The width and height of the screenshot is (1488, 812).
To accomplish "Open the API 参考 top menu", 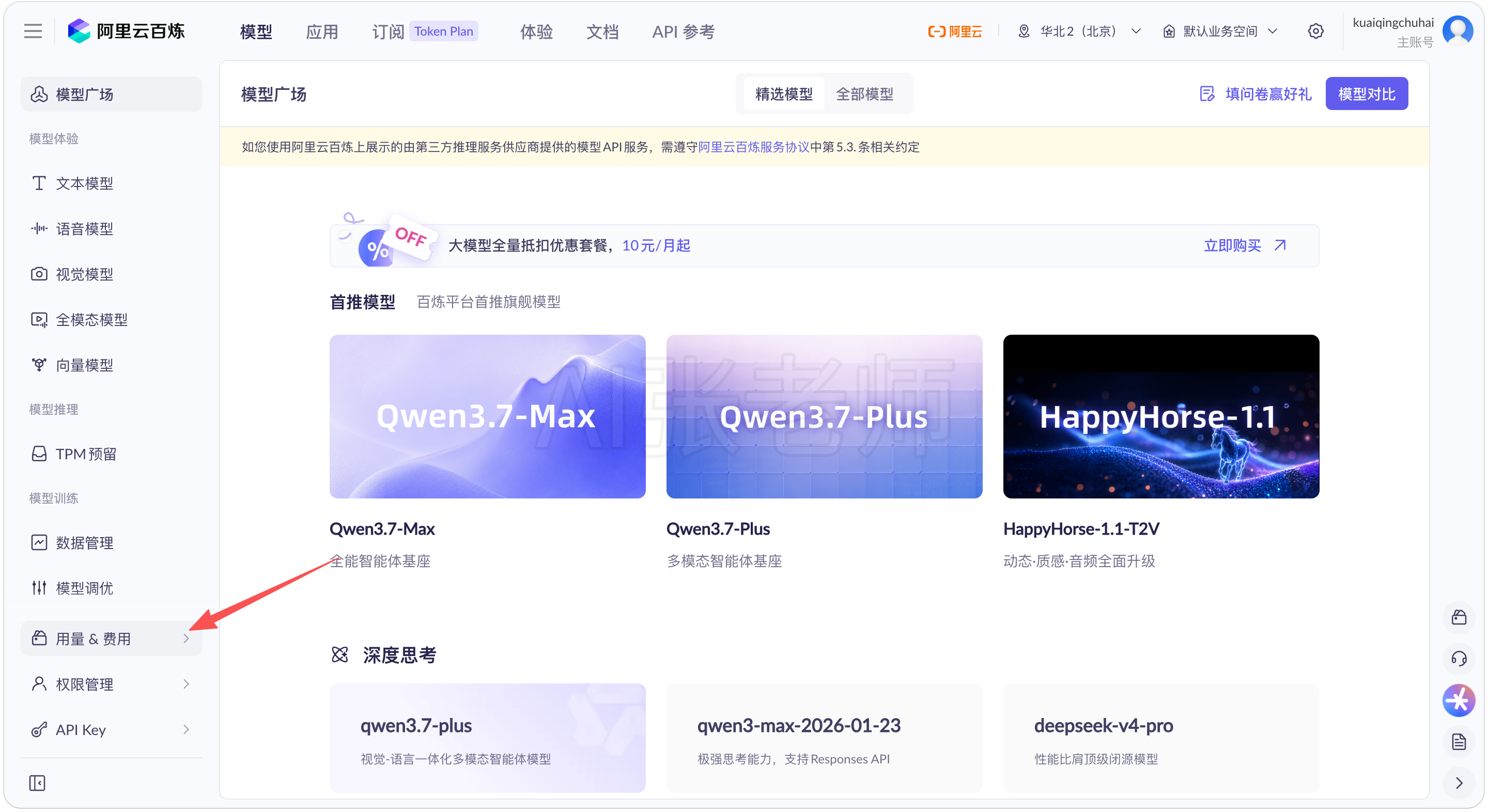I will (684, 31).
